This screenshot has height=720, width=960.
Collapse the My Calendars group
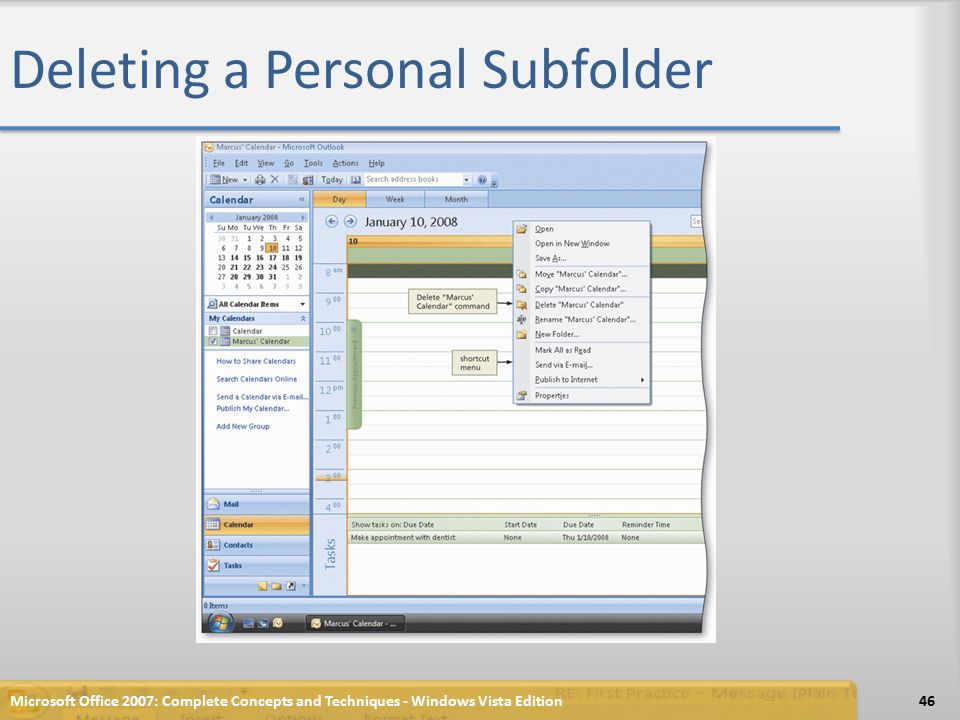(x=302, y=318)
